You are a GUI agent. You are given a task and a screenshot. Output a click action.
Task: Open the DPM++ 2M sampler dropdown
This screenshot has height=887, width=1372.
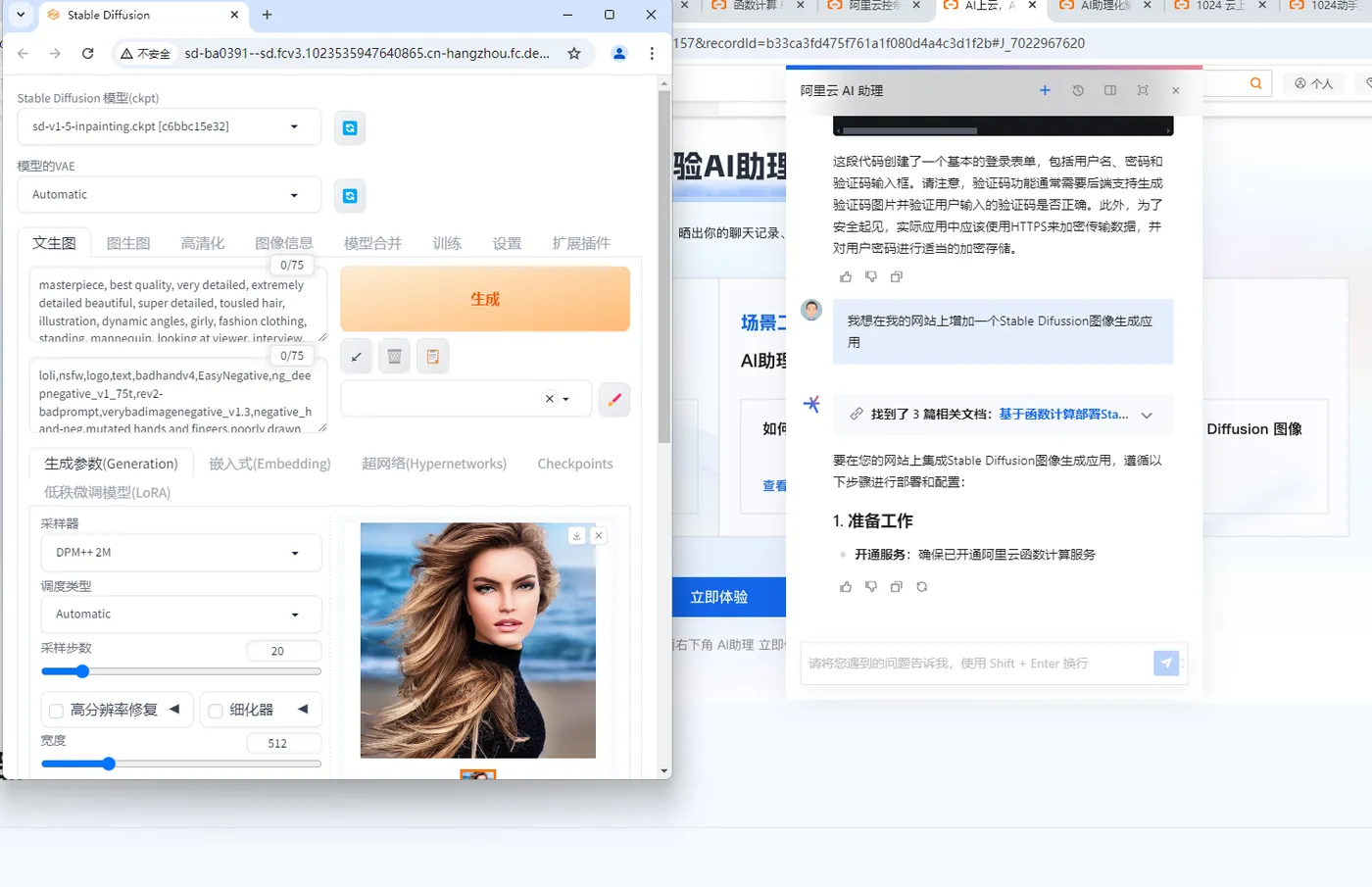(x=181, y=553)
